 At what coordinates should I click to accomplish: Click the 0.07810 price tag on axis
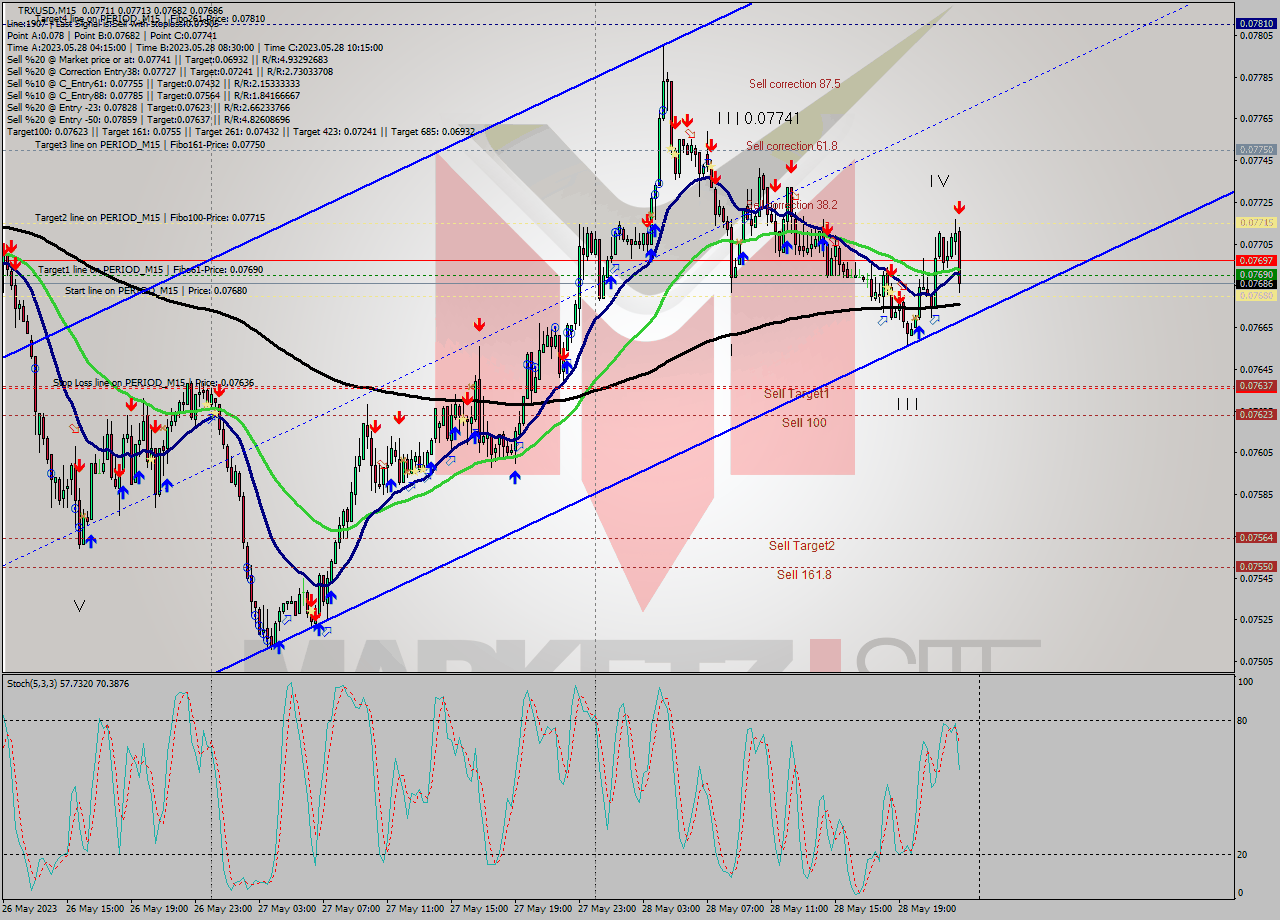(x=1257, y=23)
